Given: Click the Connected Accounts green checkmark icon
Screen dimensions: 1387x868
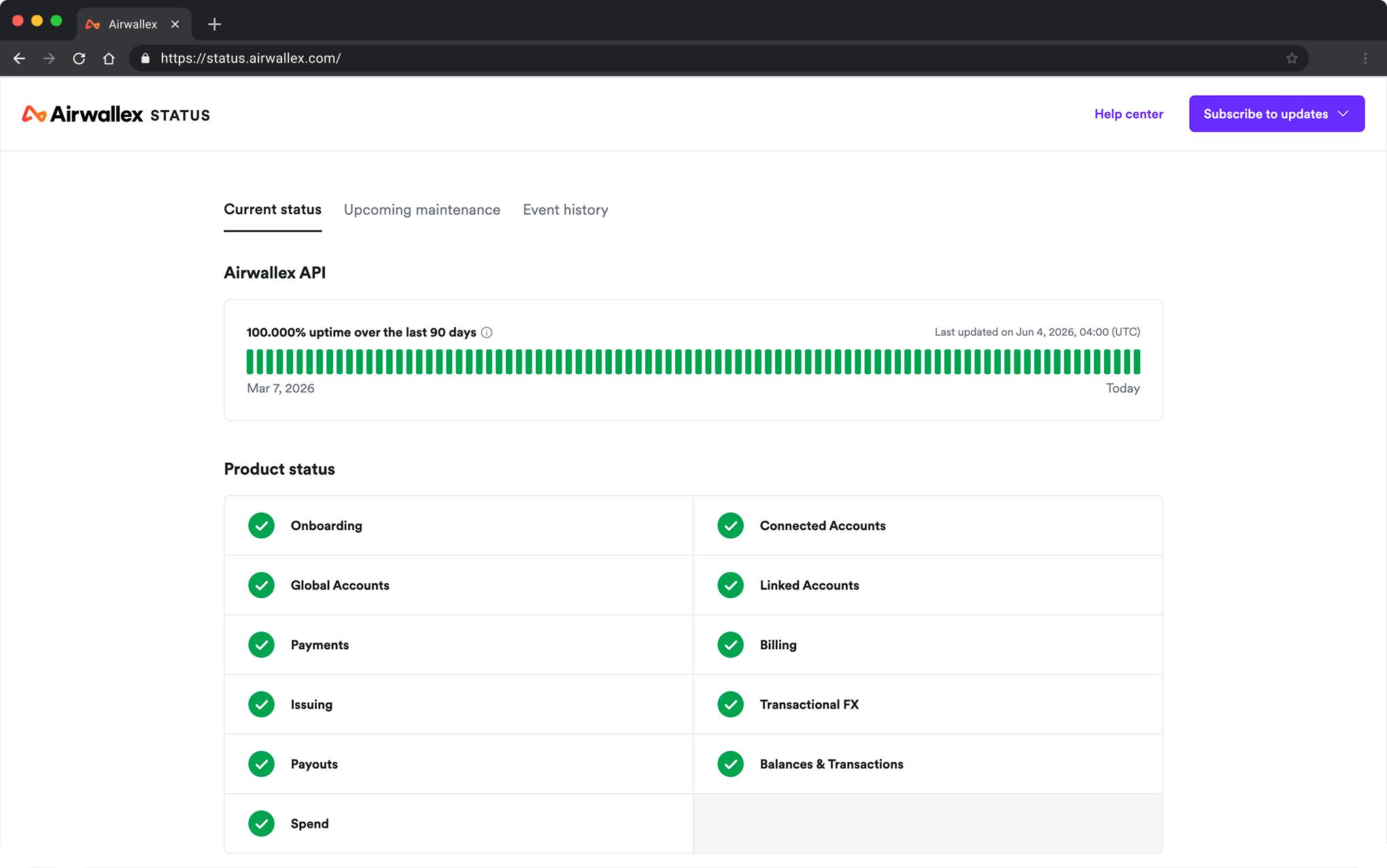Looking at the screenshot, I should 731,525.
